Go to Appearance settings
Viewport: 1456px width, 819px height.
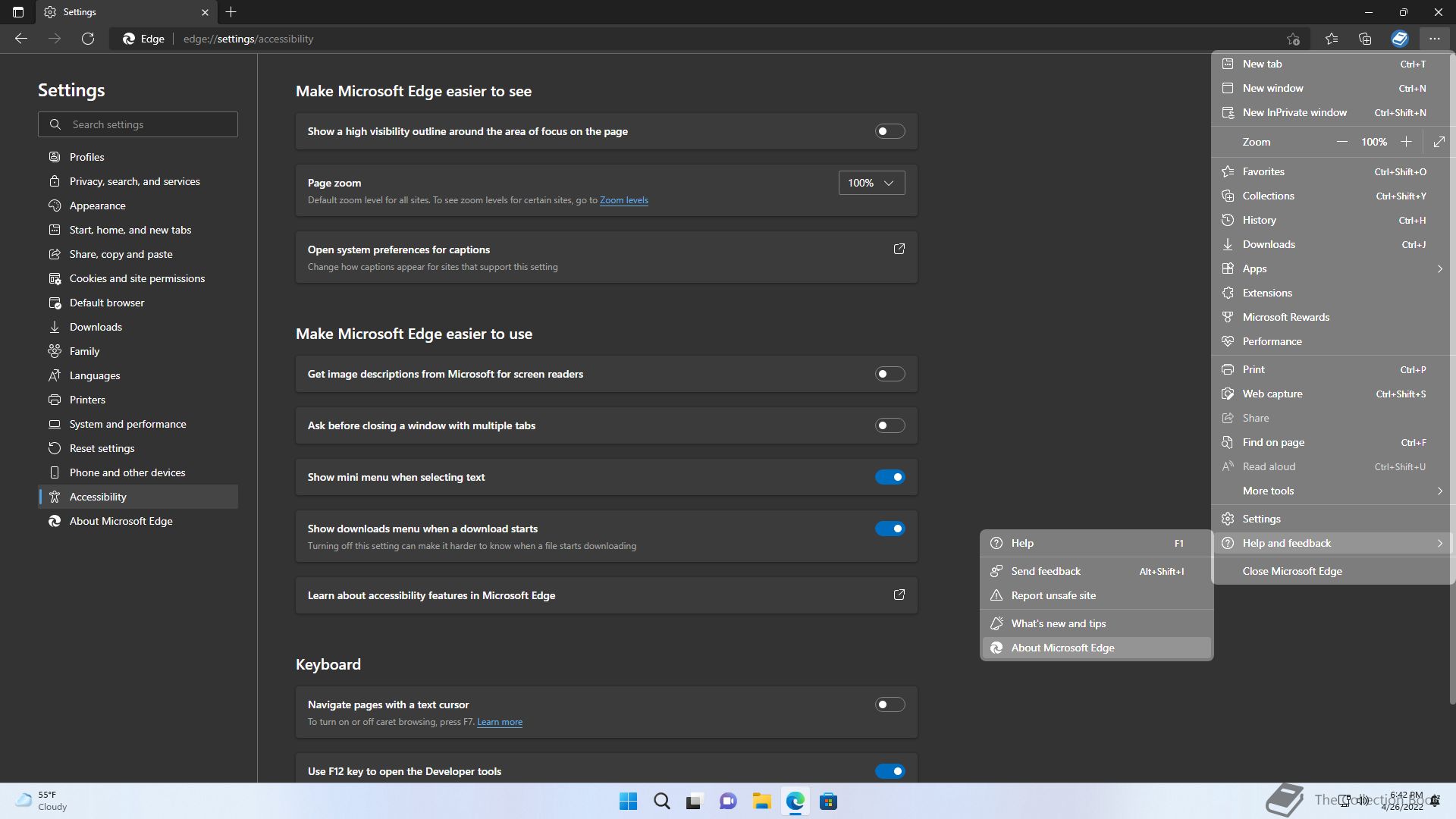(138, 206)
